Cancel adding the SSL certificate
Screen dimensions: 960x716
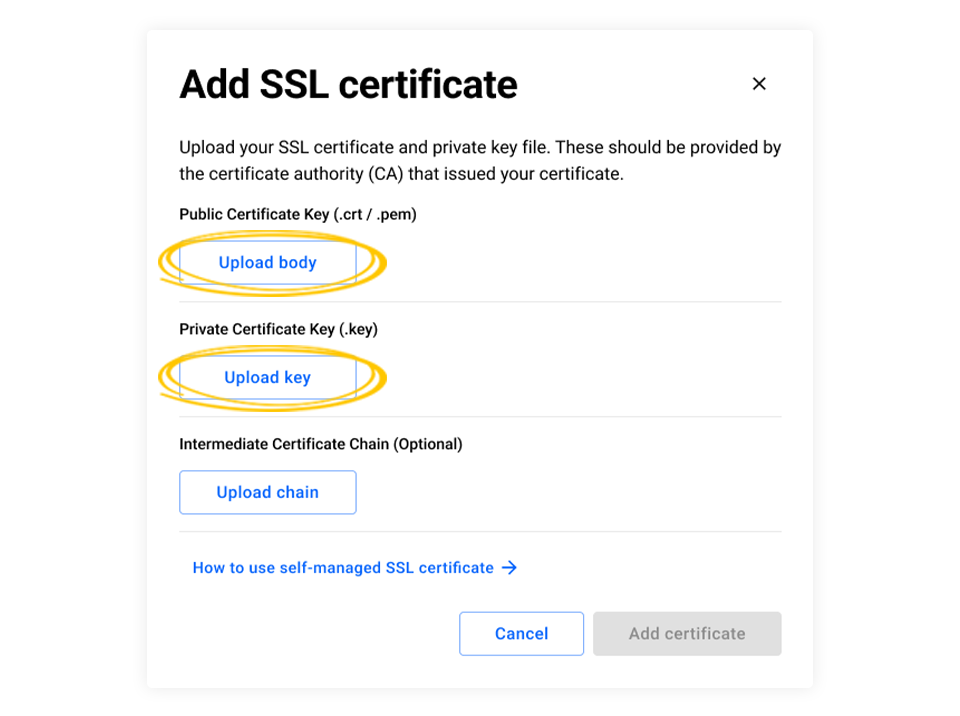(521, 633)
